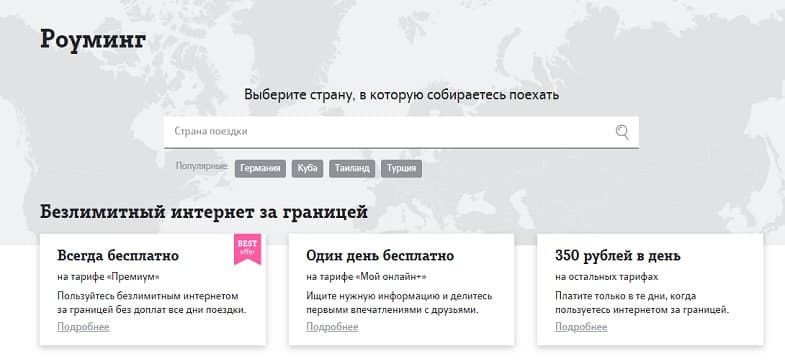Click 'Пользуйтесь безлимитным интернетом' description

coord(152,303)
